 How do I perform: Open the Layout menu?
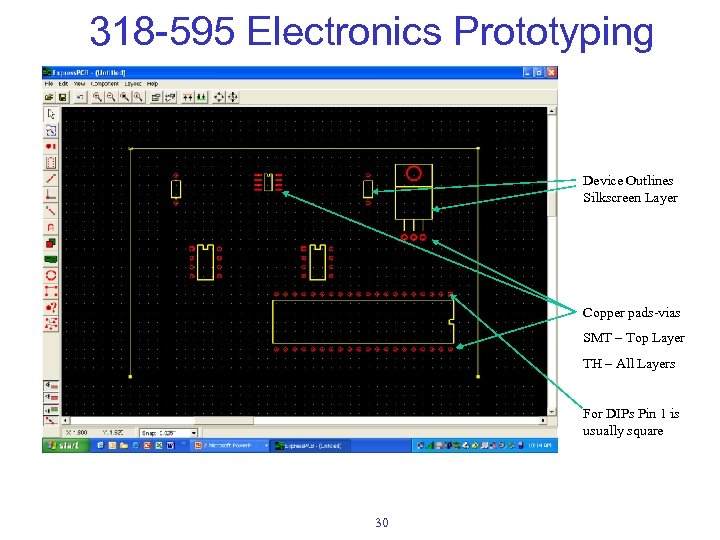(133, 84)
